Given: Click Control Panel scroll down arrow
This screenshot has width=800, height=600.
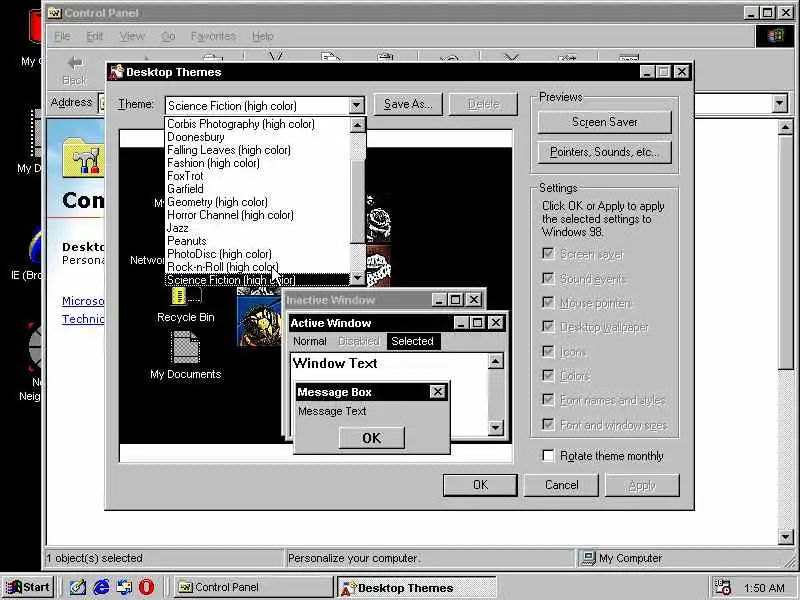Looking at the screenshot, I should (786, 537).
